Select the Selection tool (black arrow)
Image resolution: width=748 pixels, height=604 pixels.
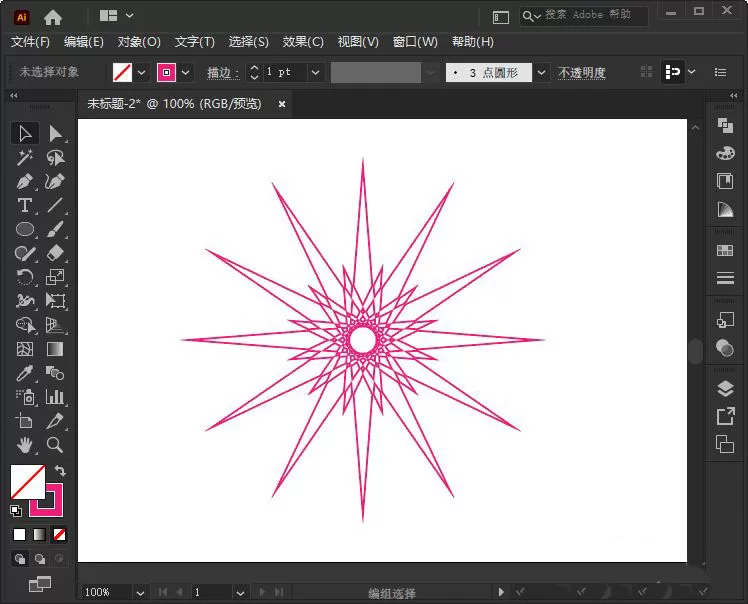(24, 134)
